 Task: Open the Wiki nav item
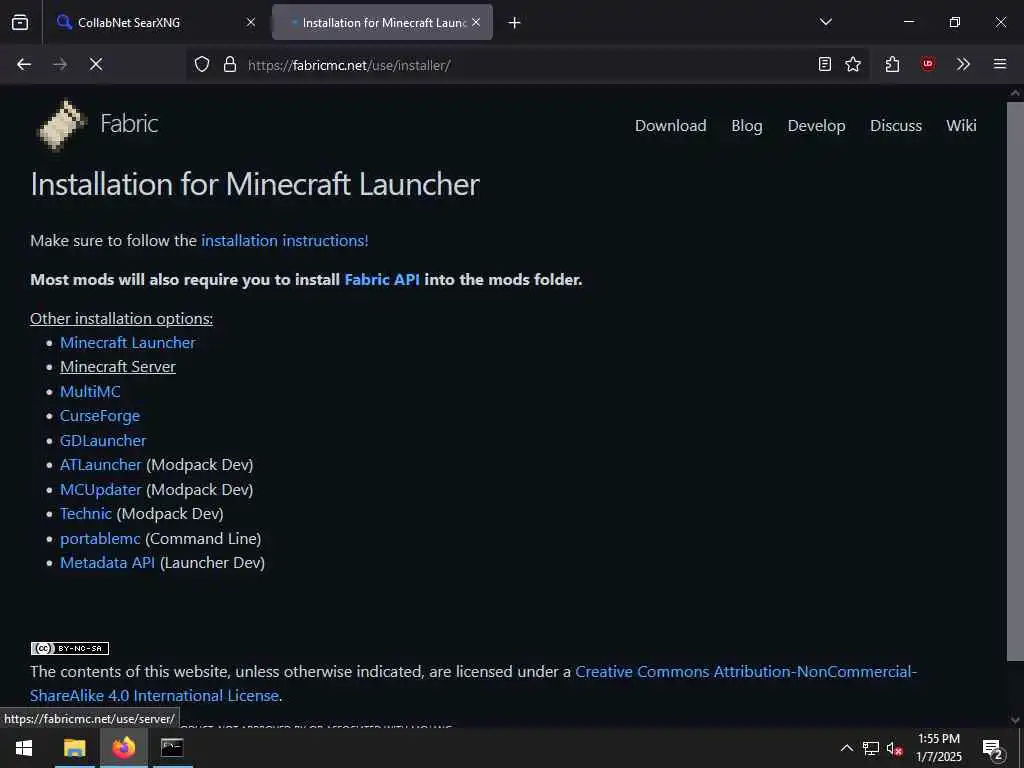pyautogui.click(x=961, y=125)
